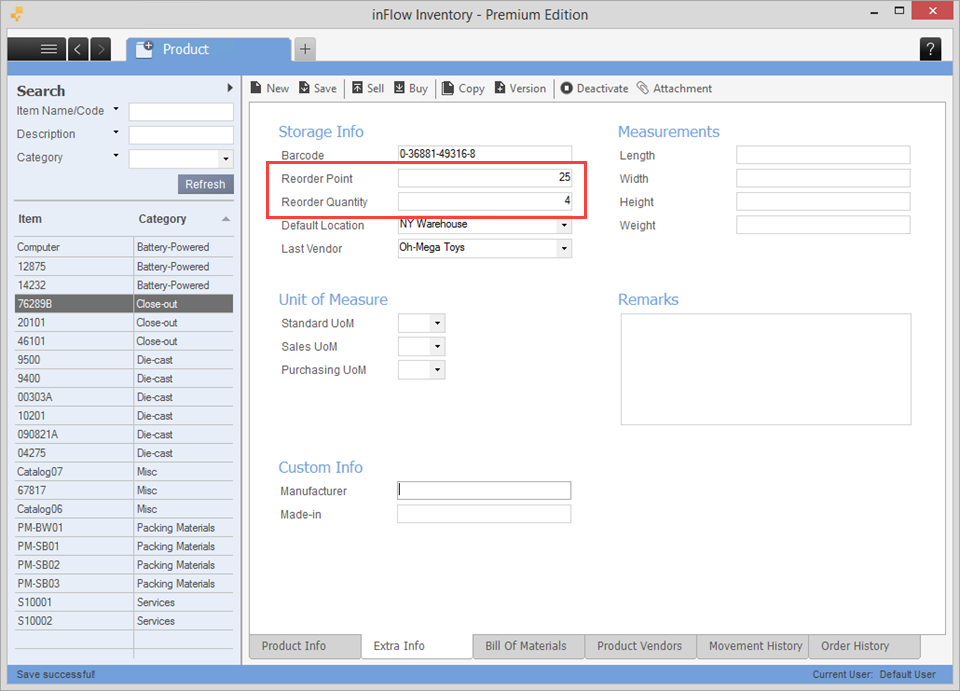The width and height of the screenshot is (960, 691).
Task: Expand the Category search combo box
Action: (x=226, y=159)
